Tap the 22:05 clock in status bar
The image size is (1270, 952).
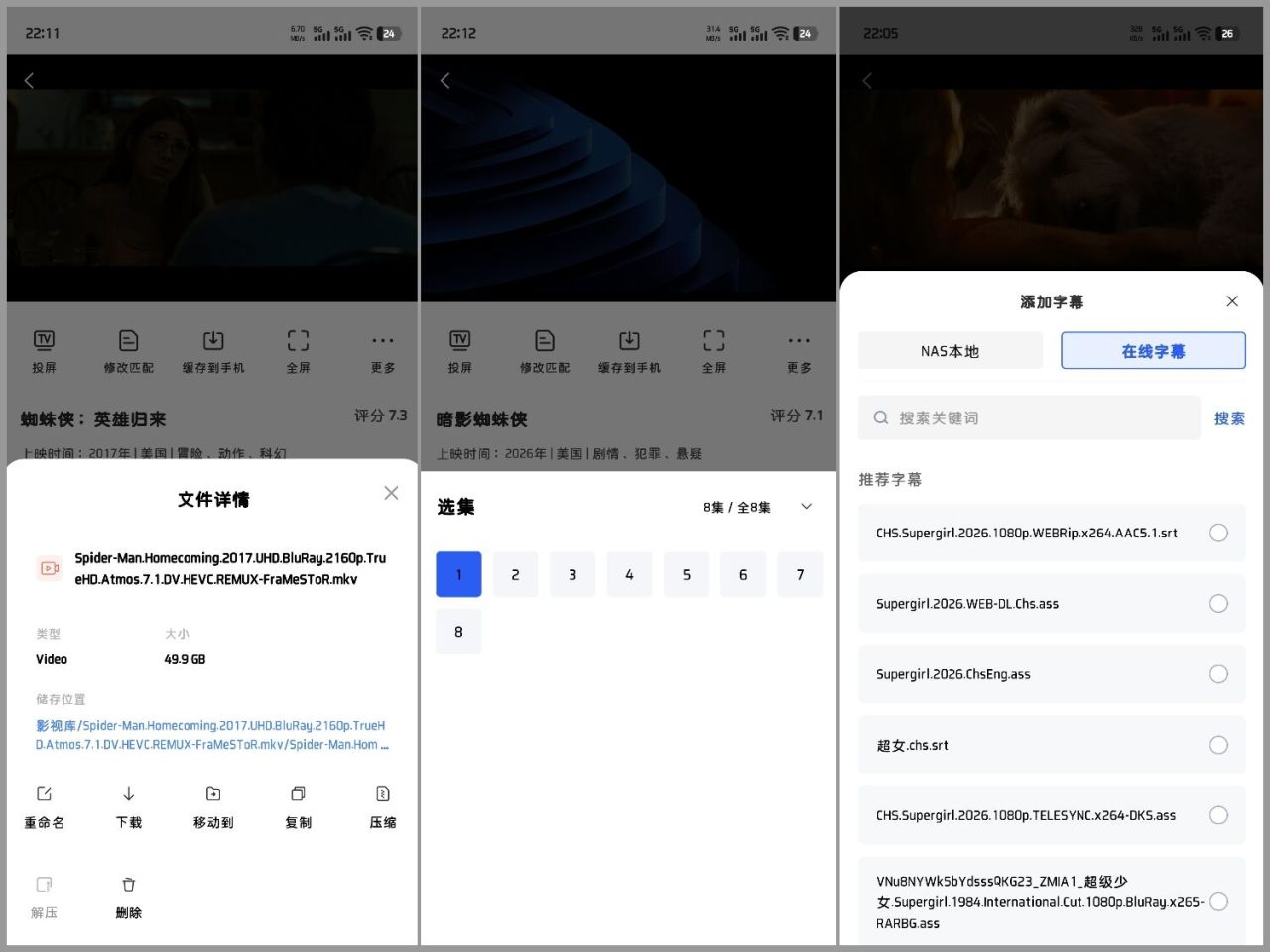pyautogui.click(x=880, y=33)
